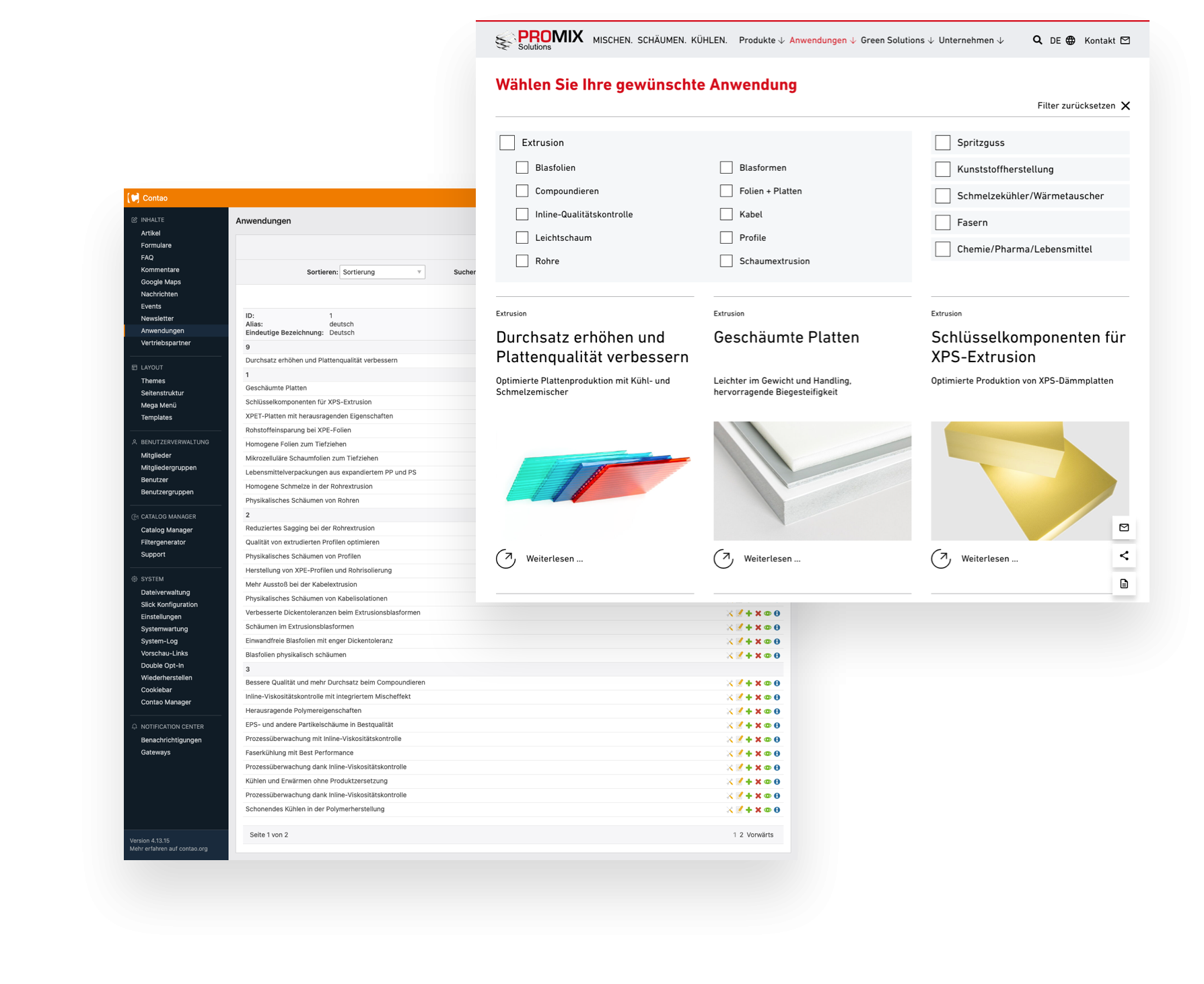Check the Extrusion filter checkbox
The height and width of the screenshot is (984, 1204).
point(507,143)
